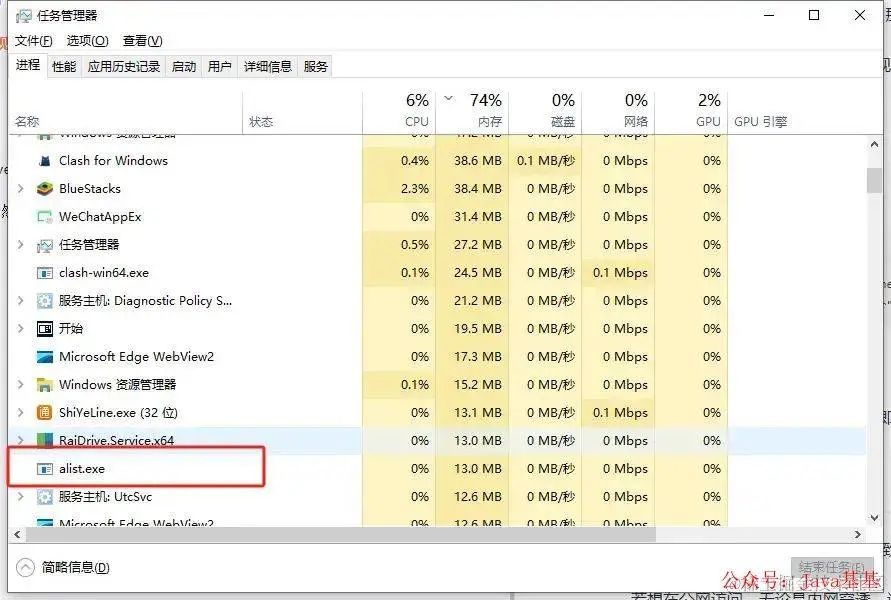The width and height of the screenshot is (891, 600).
Task: Click the Windows 资源管理器 15.2 MB folder icon
Action: (44, 385)
